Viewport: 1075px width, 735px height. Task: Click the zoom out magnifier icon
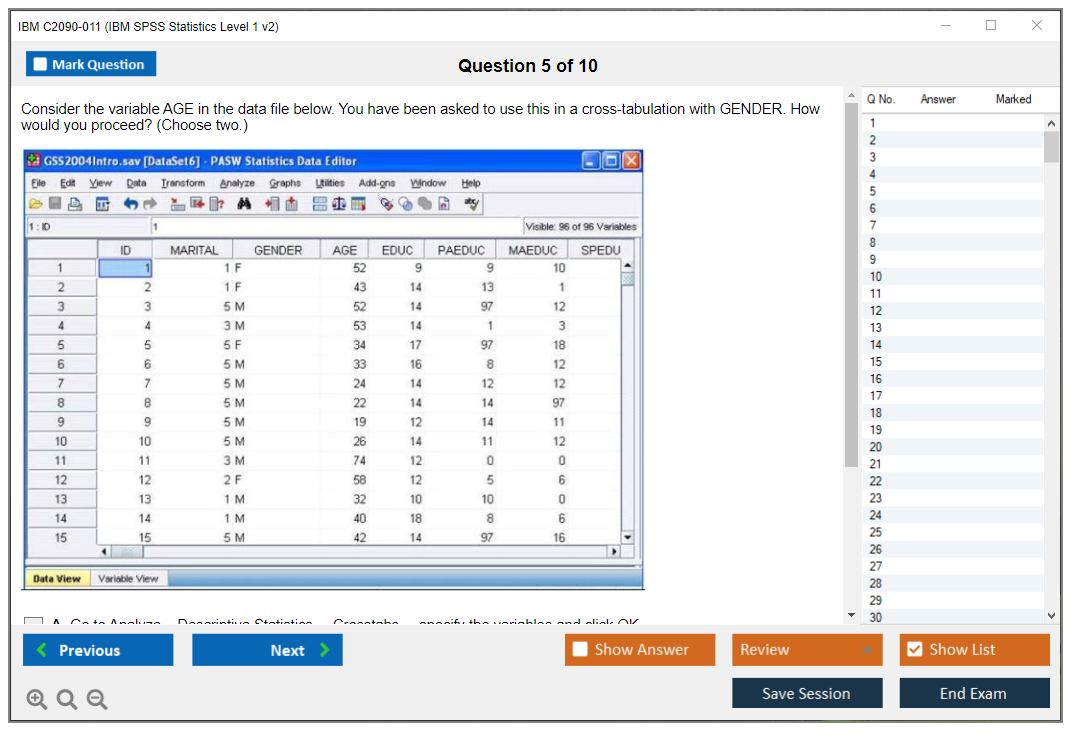pyautogui.click(x=97, y=700)
